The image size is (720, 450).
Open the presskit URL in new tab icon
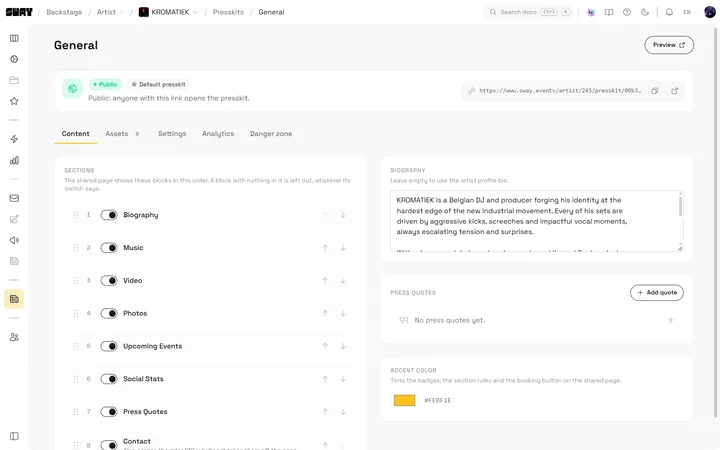pos(675,91)
